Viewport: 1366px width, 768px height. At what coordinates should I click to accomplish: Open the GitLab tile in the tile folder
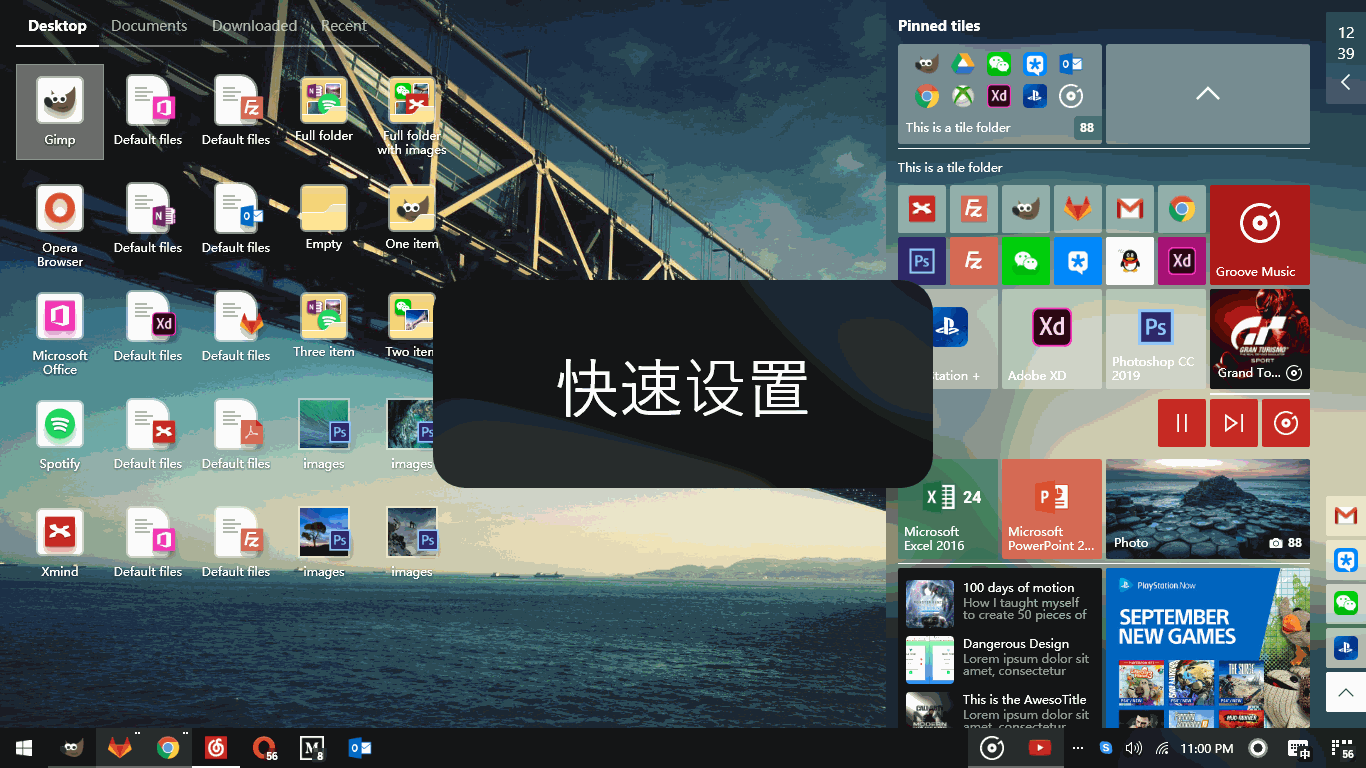click(x=1078, y=209)
